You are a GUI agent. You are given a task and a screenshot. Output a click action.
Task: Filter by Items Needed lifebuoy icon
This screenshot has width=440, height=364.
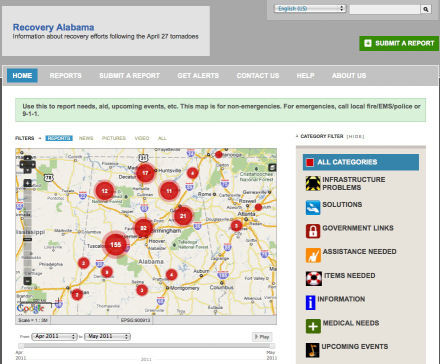tap(314, 279)
